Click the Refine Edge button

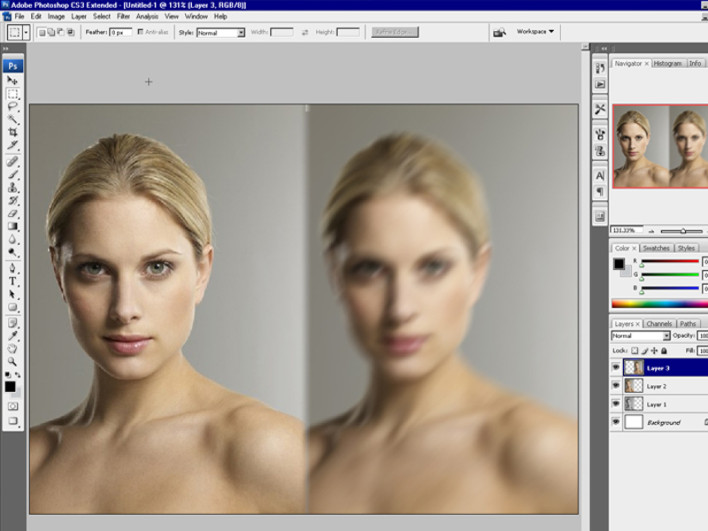[395, 32]
